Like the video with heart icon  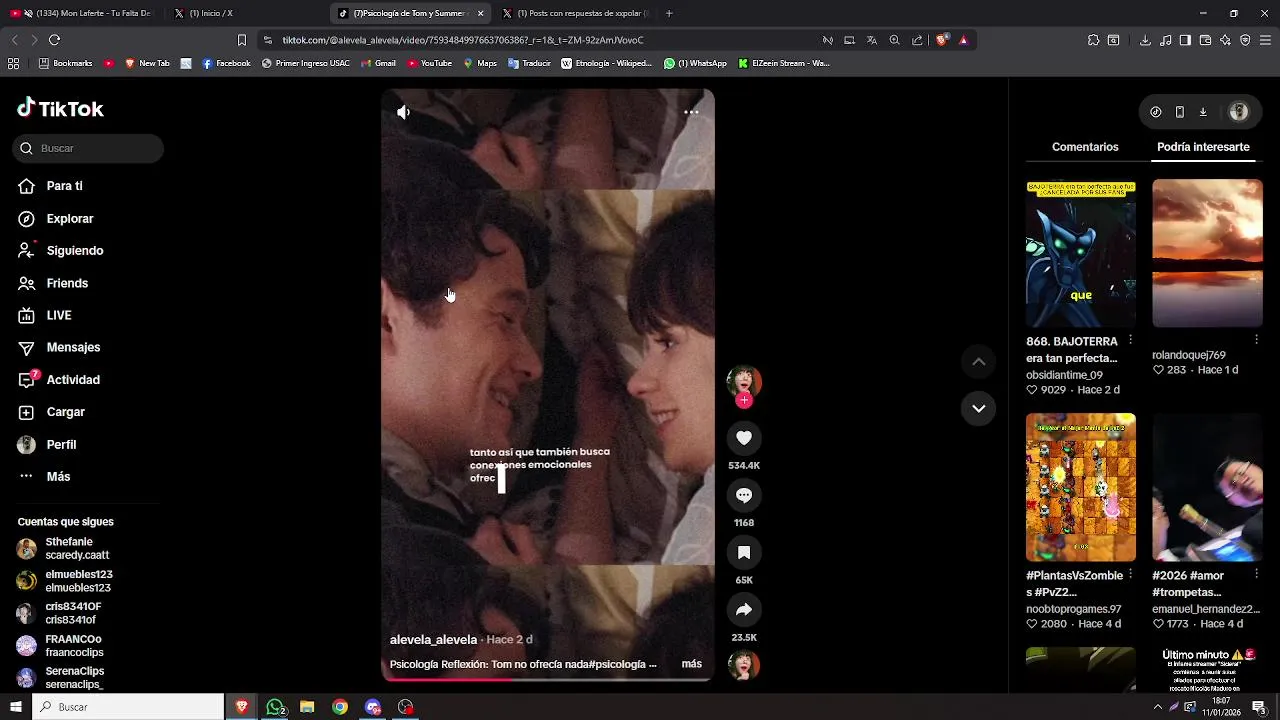point(744,438)
